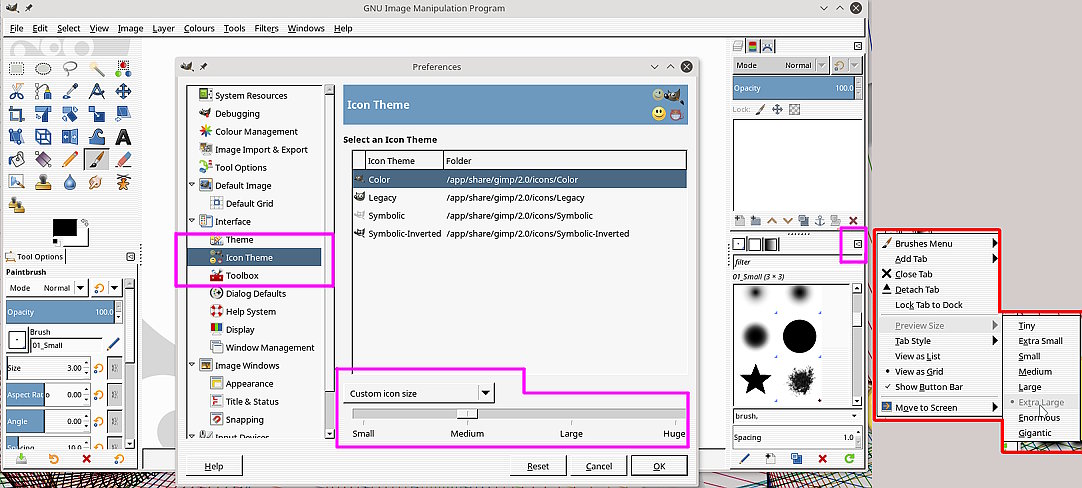Collapse the Image Windows tree node
1082x488 pixels.
pyautogui.click(x=192, y=366)
